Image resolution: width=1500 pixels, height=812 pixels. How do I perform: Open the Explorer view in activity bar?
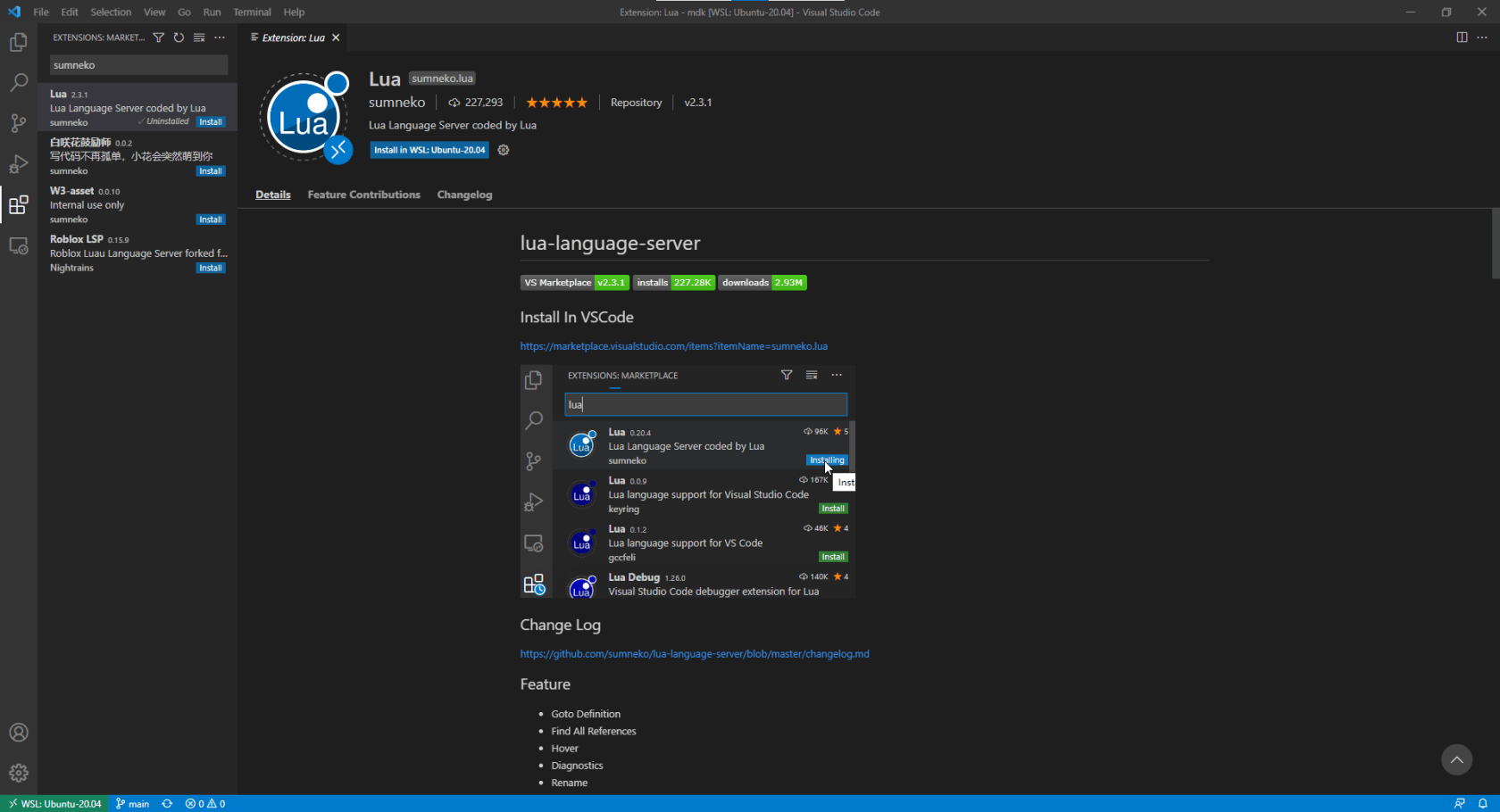tap(18, 42)
